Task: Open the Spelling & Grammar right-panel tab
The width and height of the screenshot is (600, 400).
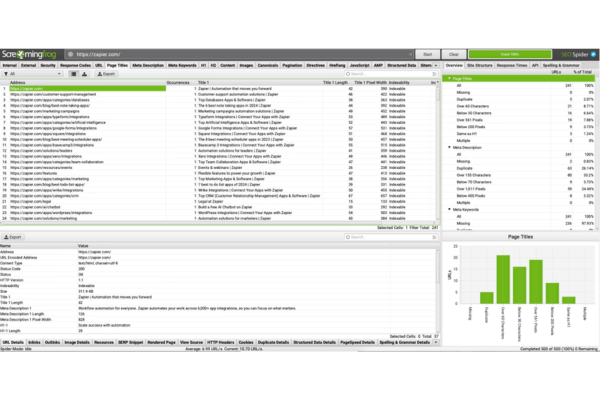Action: pos(561,65)
